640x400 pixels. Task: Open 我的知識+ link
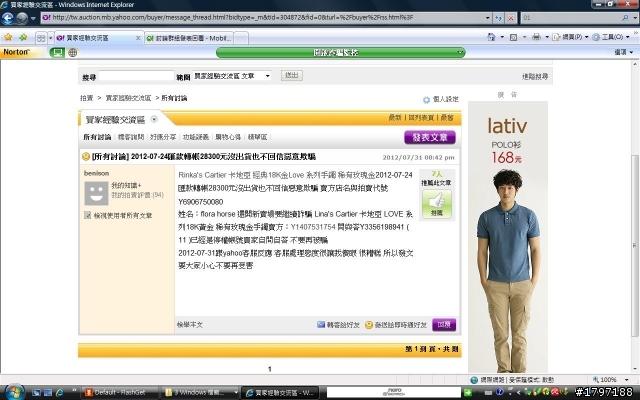[x=126, y=185]
